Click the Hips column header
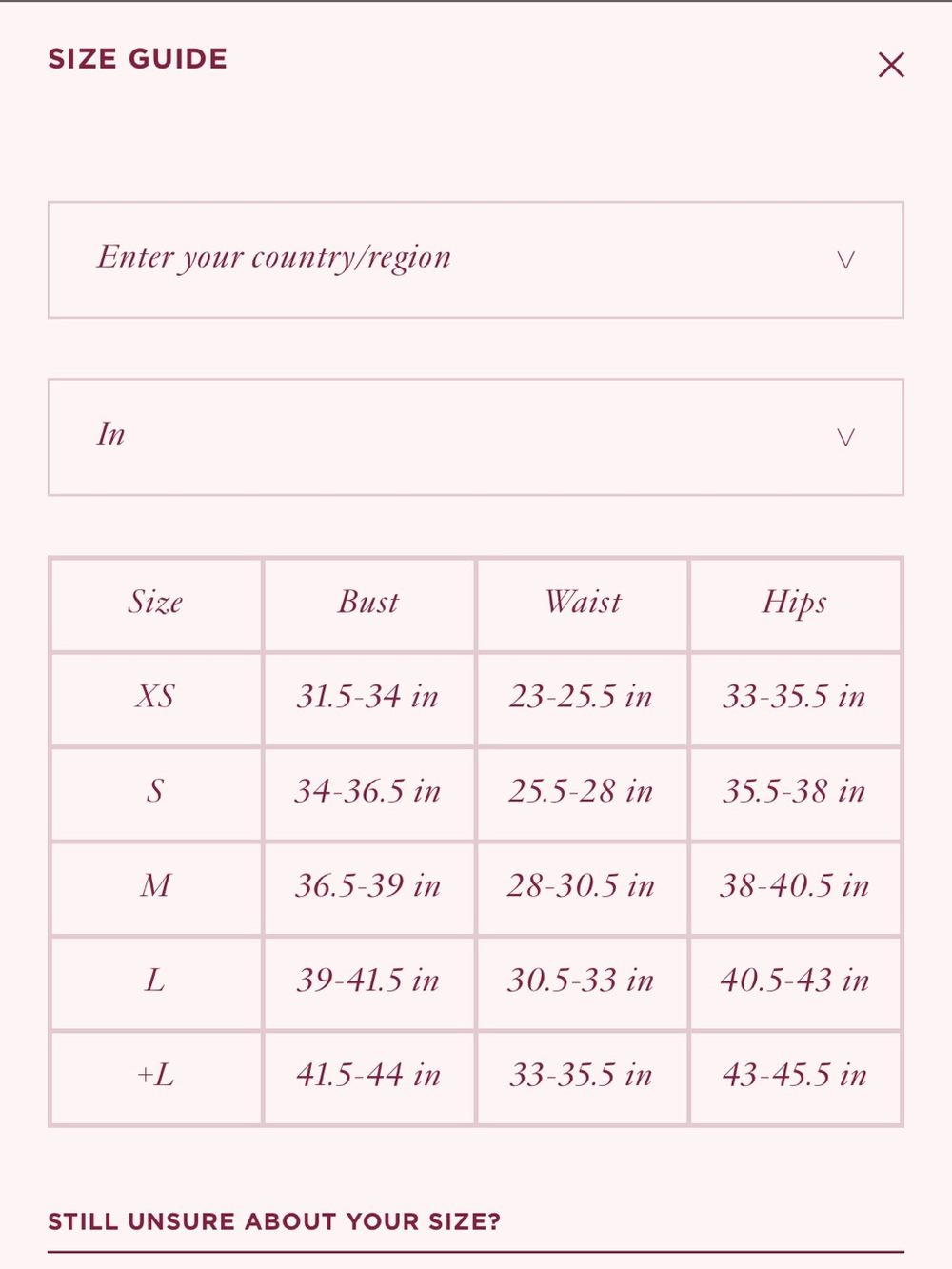The image size is (952, 1269). pos(795,604)
